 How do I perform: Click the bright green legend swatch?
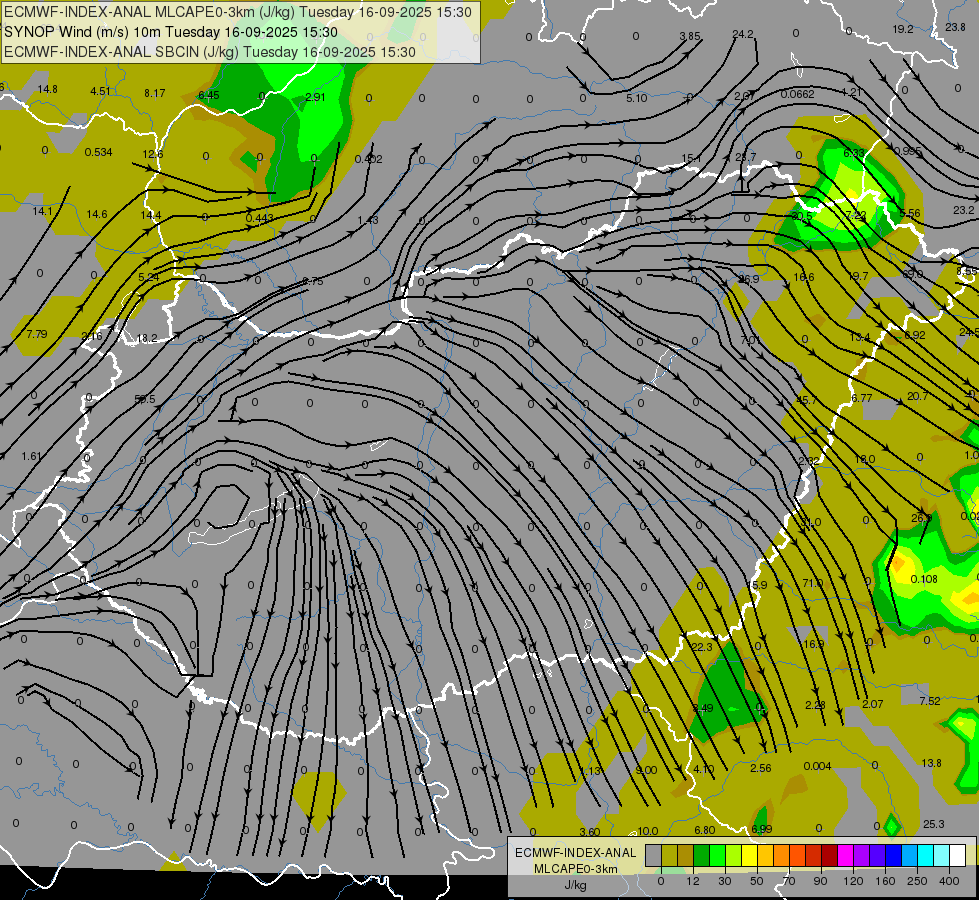click(718, 855)
